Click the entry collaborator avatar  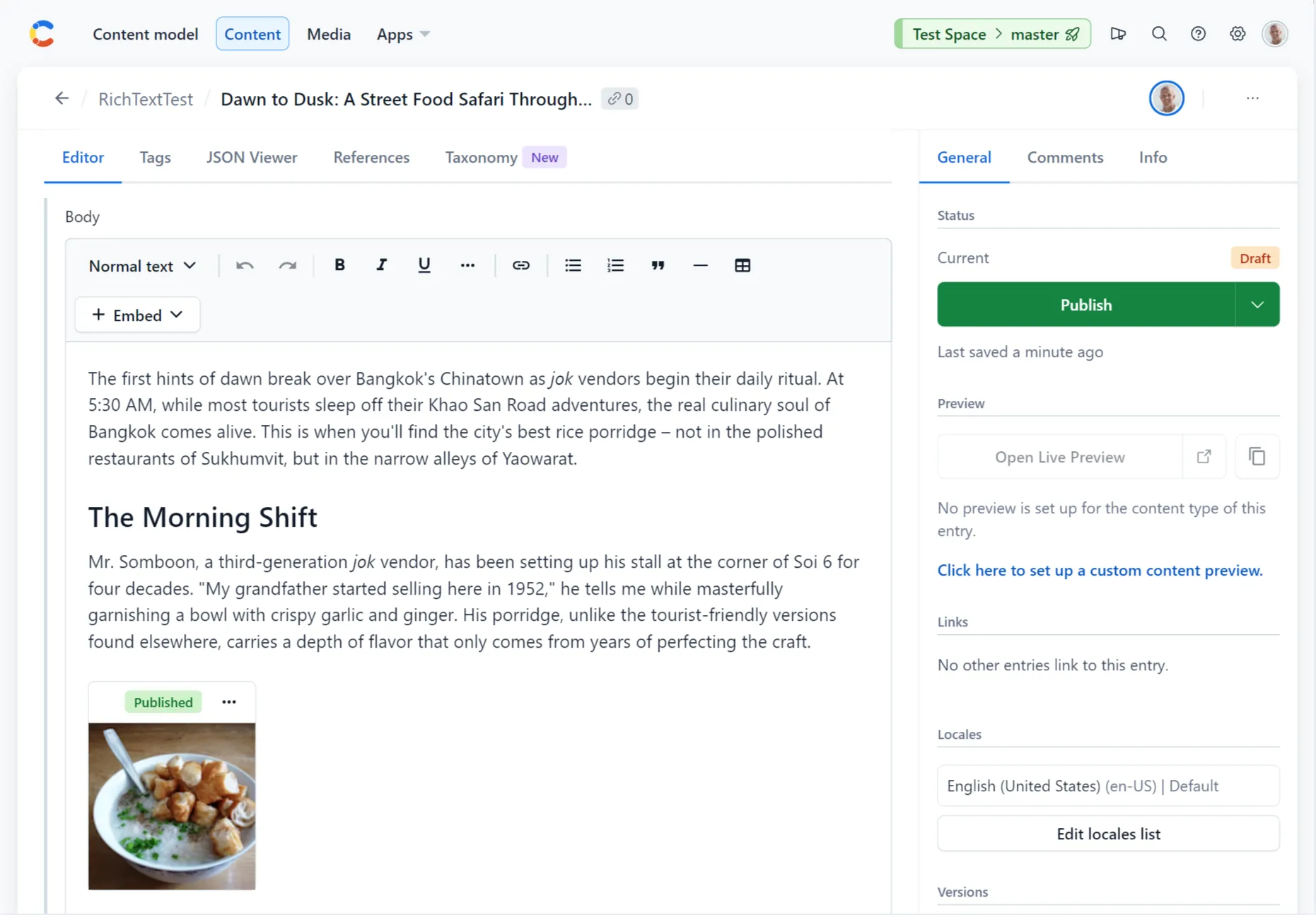point(1167,98)
